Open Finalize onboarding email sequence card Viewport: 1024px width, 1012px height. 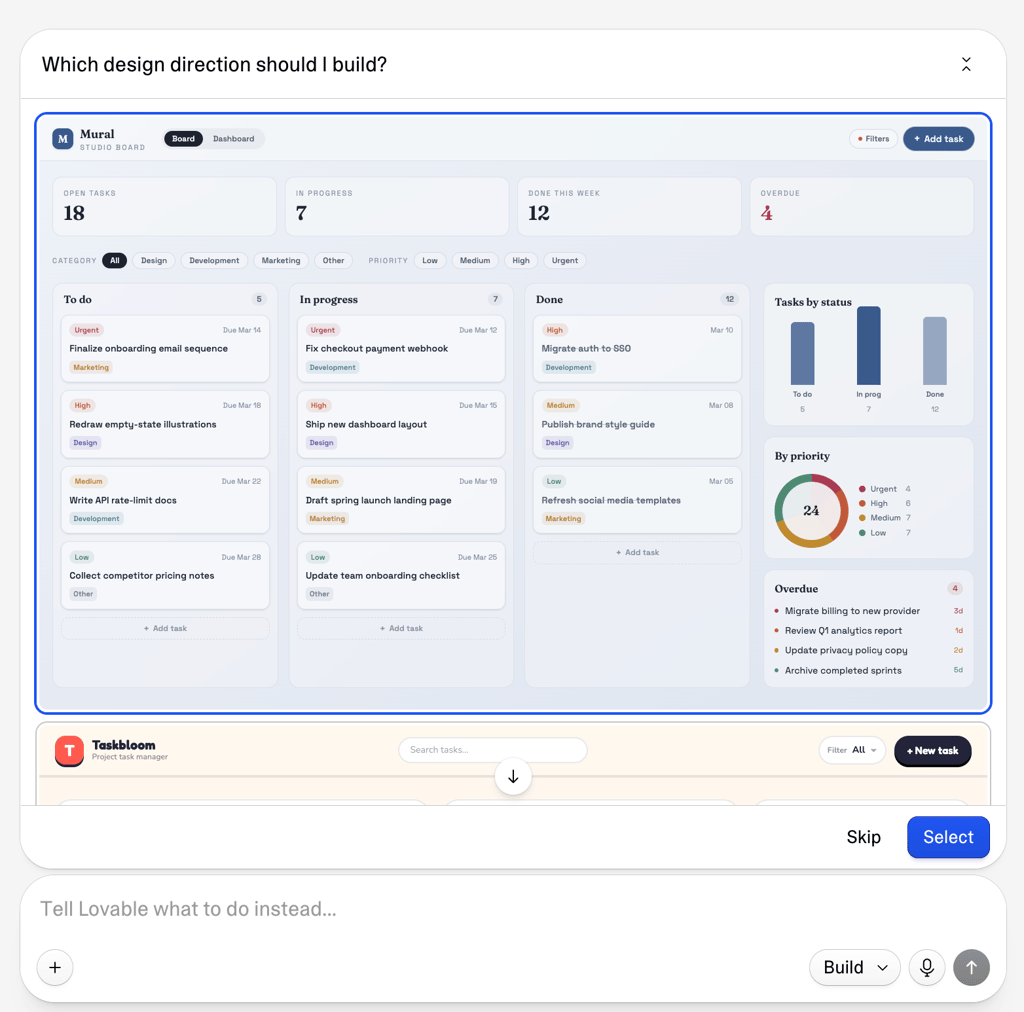(165, 349)
